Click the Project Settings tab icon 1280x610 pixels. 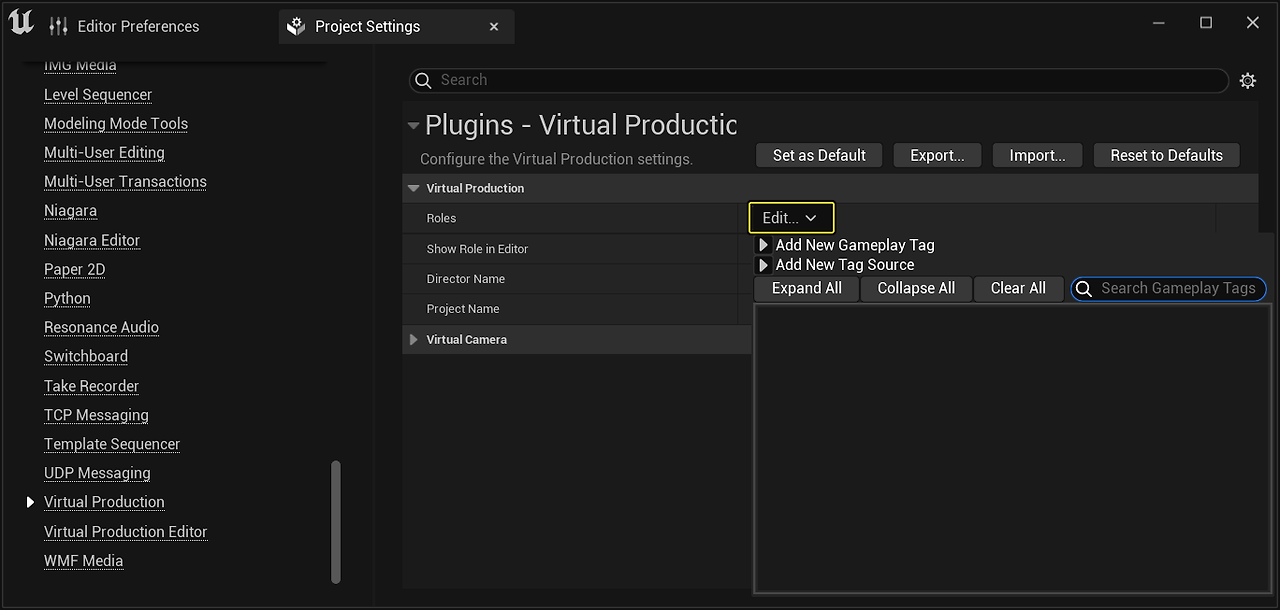tap(296, 27)
